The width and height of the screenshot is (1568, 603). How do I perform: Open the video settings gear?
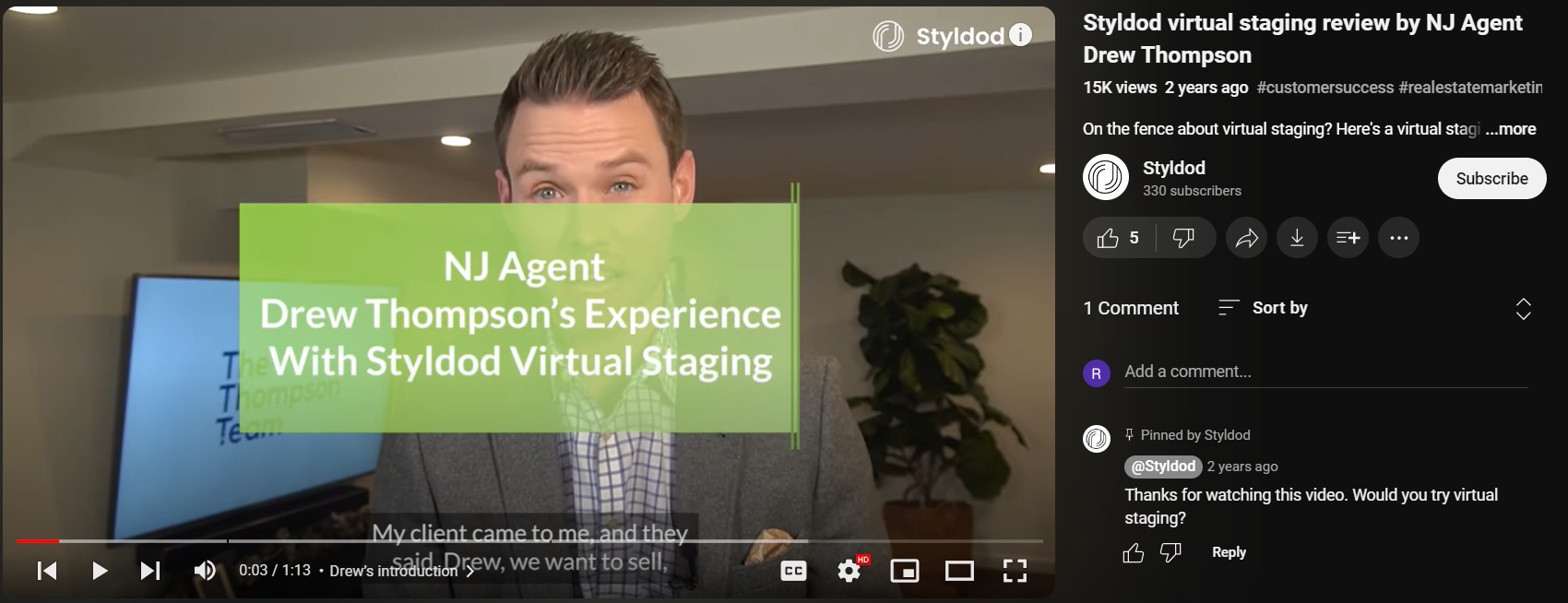(x=849, y=571)
